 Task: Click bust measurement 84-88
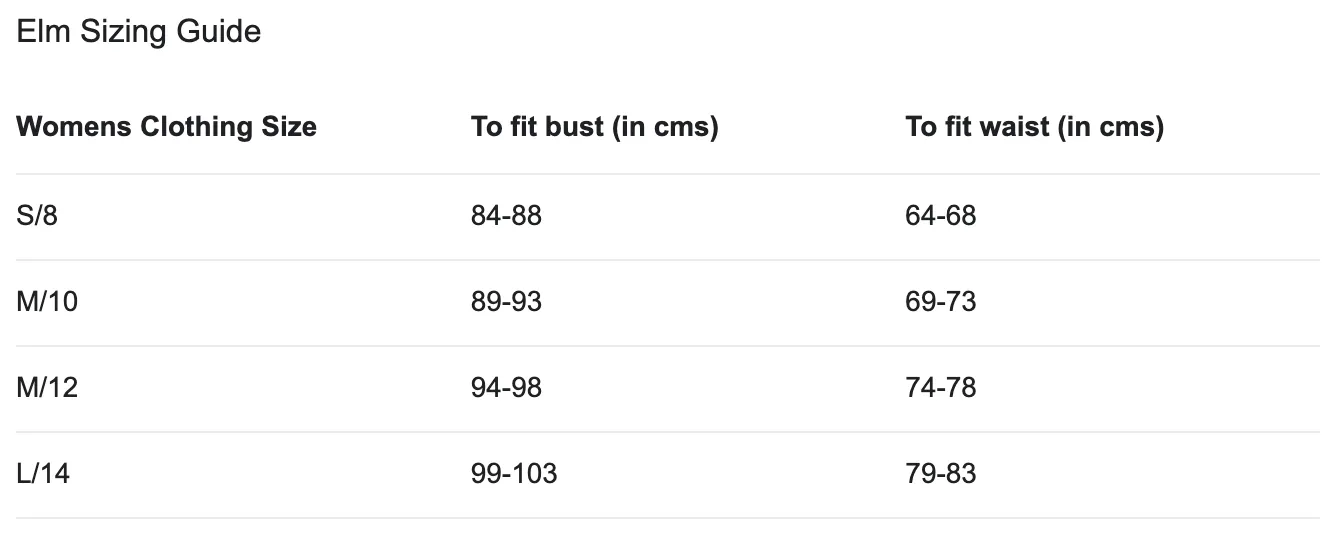(506, 216)
